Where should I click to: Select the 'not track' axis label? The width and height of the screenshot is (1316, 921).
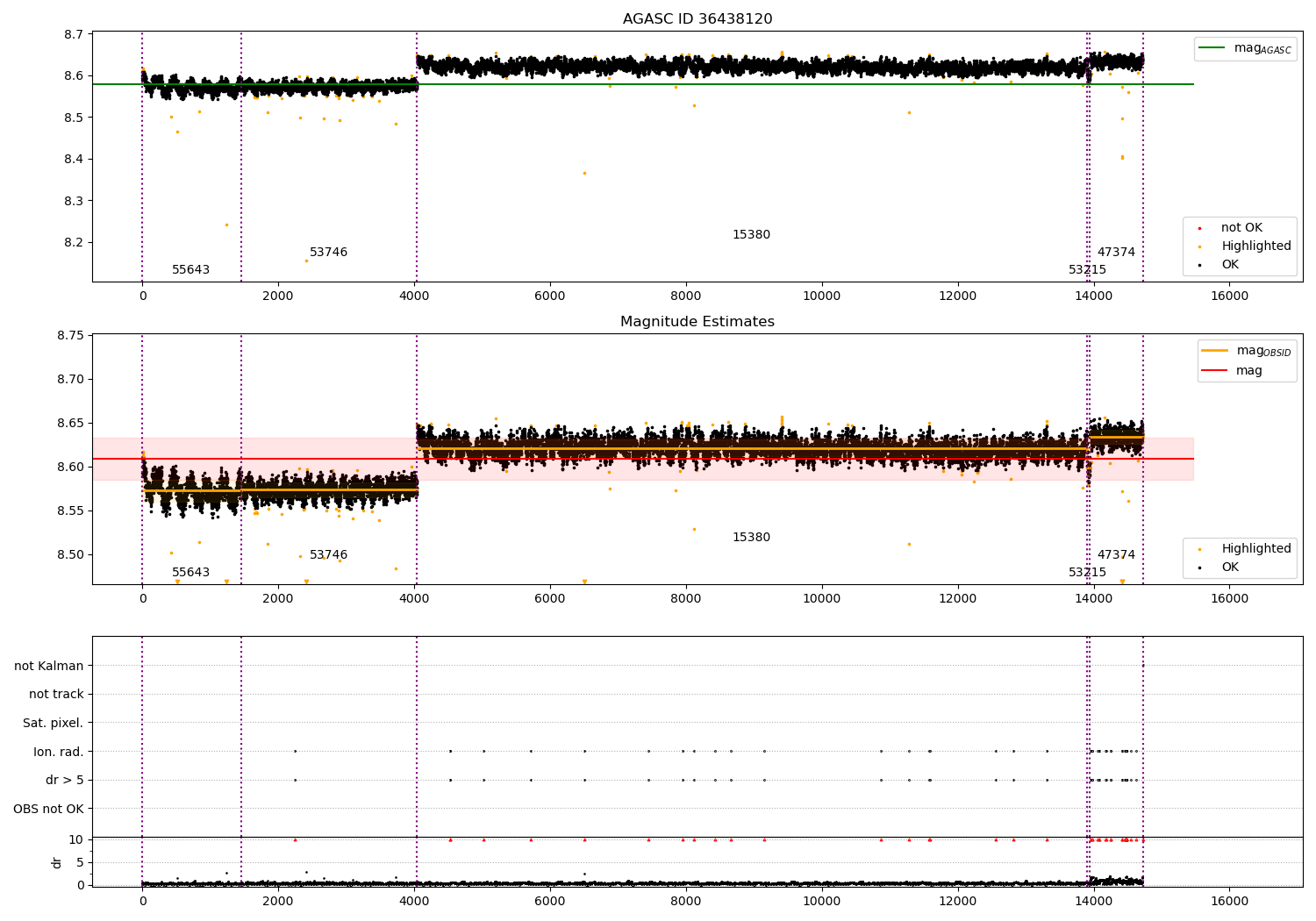(56, 695)
